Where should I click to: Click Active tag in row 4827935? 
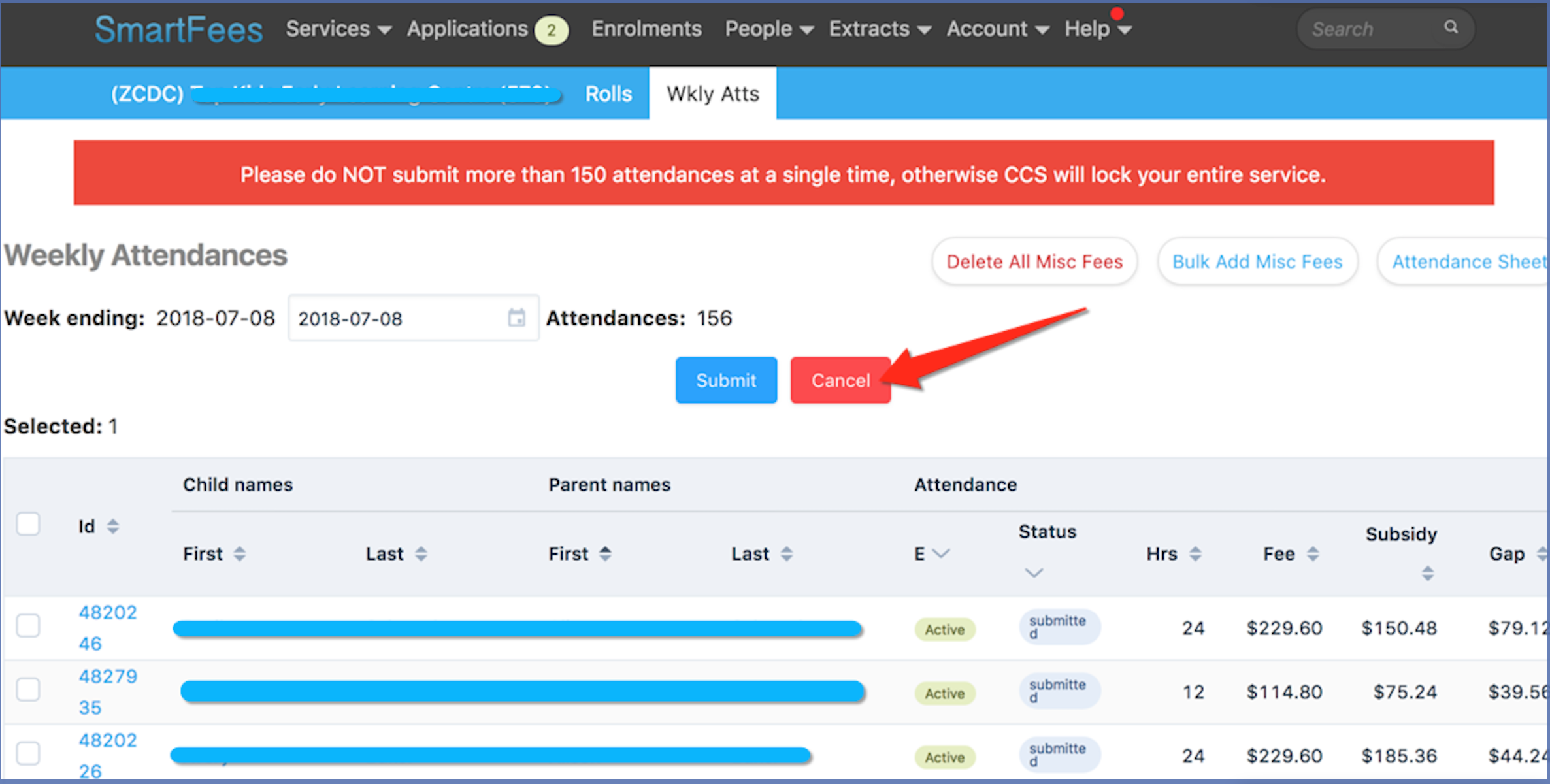(x=944, y=693)
